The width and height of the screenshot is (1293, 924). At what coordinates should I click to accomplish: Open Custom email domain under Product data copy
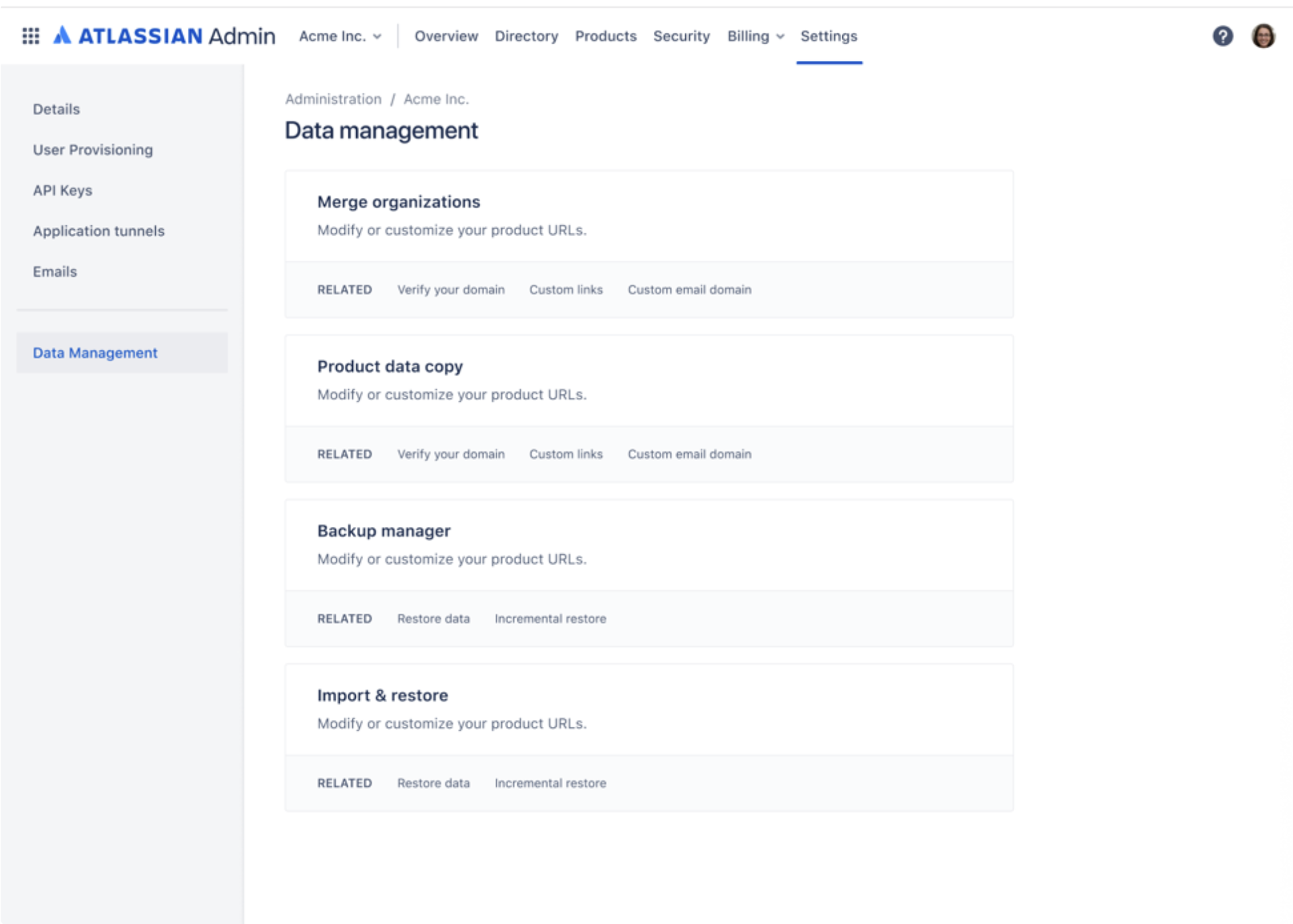(x=689, y=454)
